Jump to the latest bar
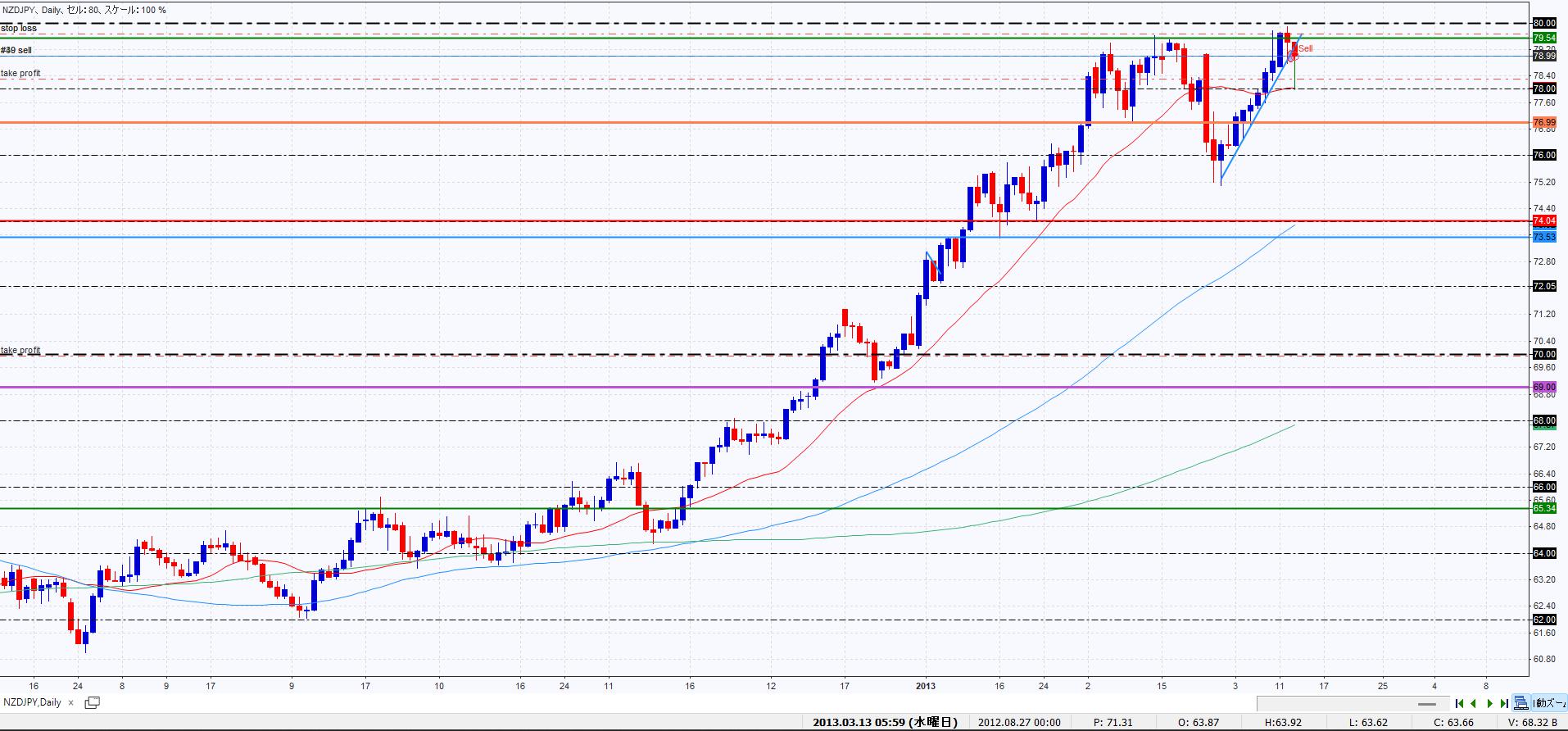The height and width of the screenshot is (731, 1568). (1504, 703)
